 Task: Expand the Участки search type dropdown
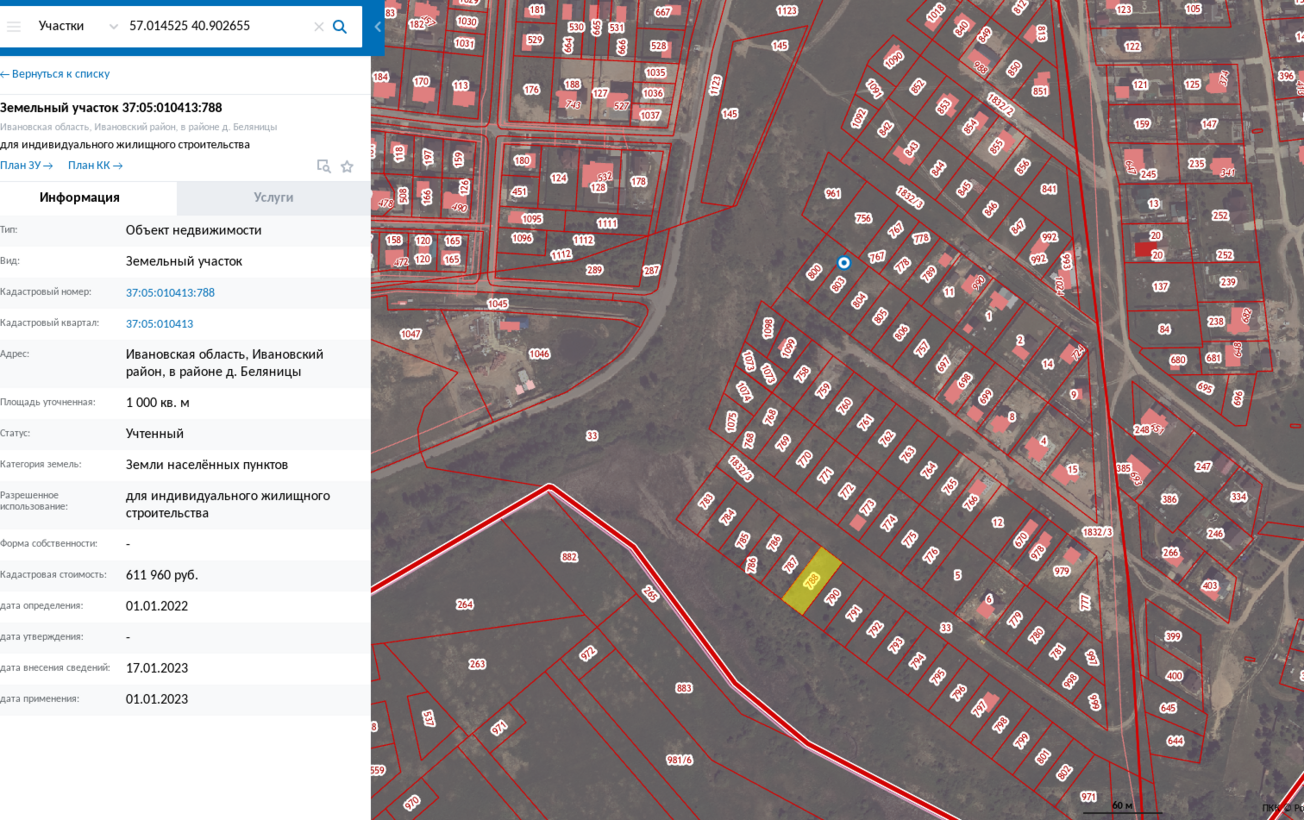coord(78,27)
